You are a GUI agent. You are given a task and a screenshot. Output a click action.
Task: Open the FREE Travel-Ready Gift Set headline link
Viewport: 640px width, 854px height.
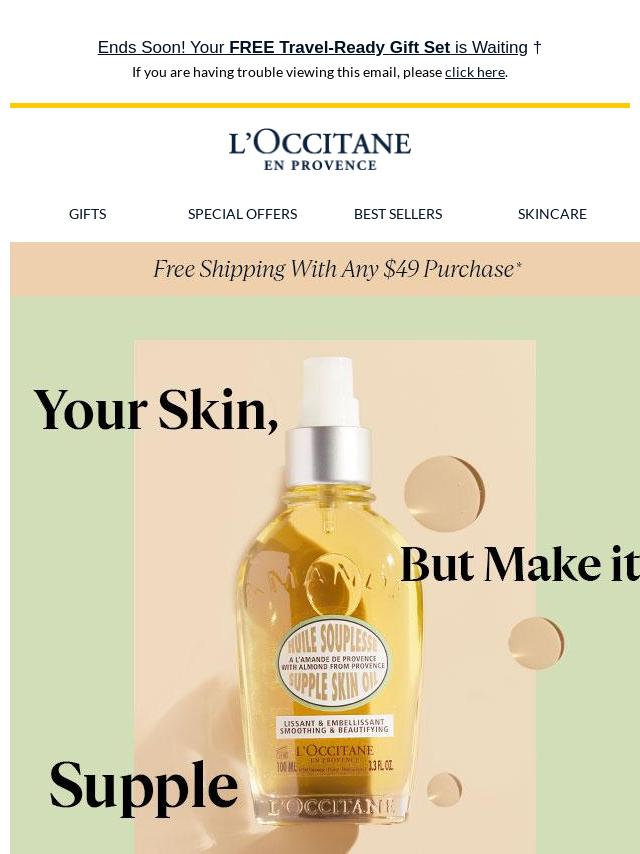point(319,47)
